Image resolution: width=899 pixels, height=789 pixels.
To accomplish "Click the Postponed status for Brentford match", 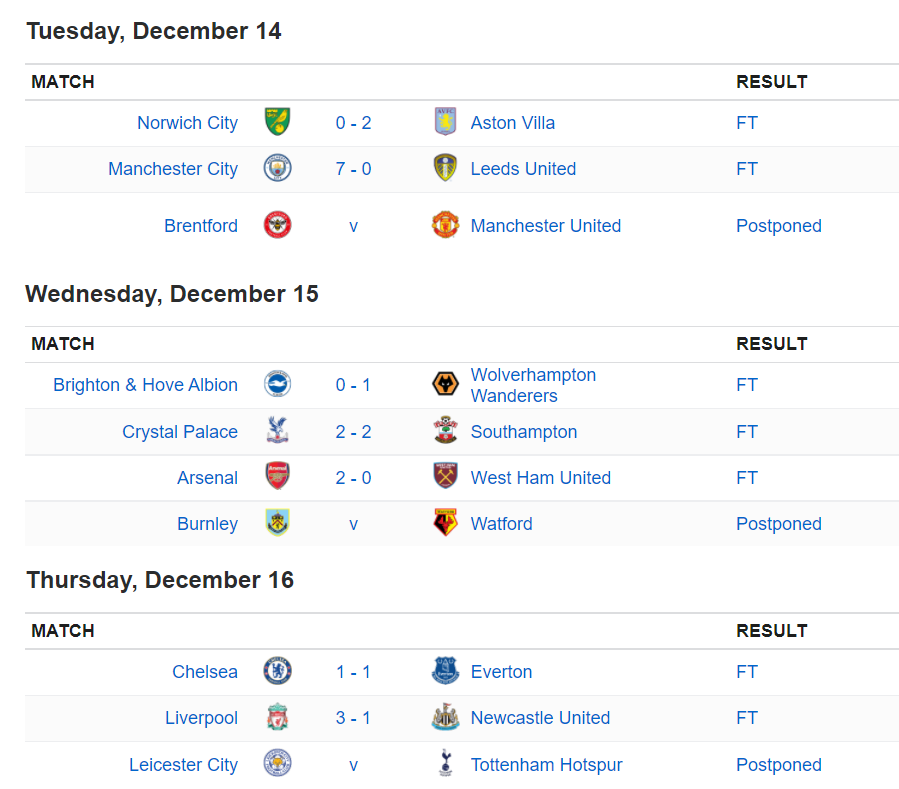I will (779, 226).
